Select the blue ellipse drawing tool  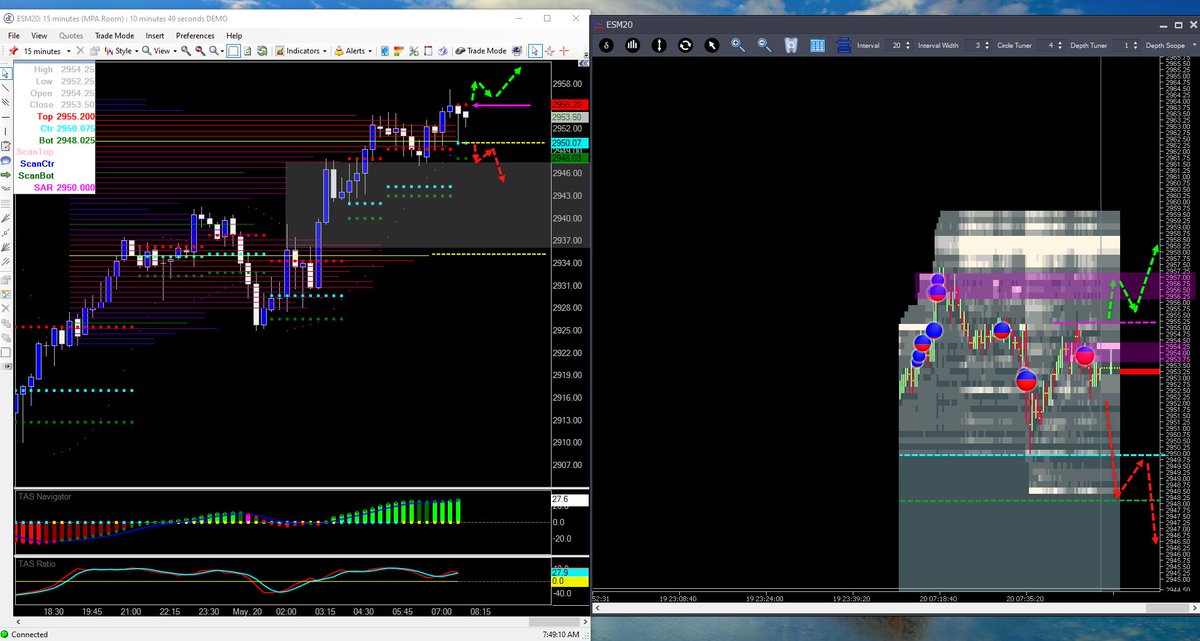(x=6, y=160)
